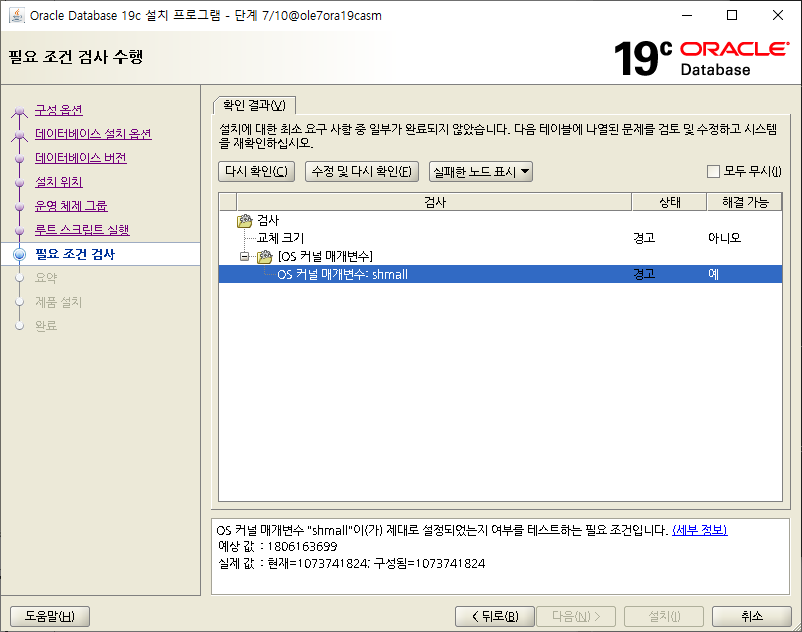This screenshot has width=802, height=632.
Task: Click the 검사 column header
Action: (x=434, y=202)
